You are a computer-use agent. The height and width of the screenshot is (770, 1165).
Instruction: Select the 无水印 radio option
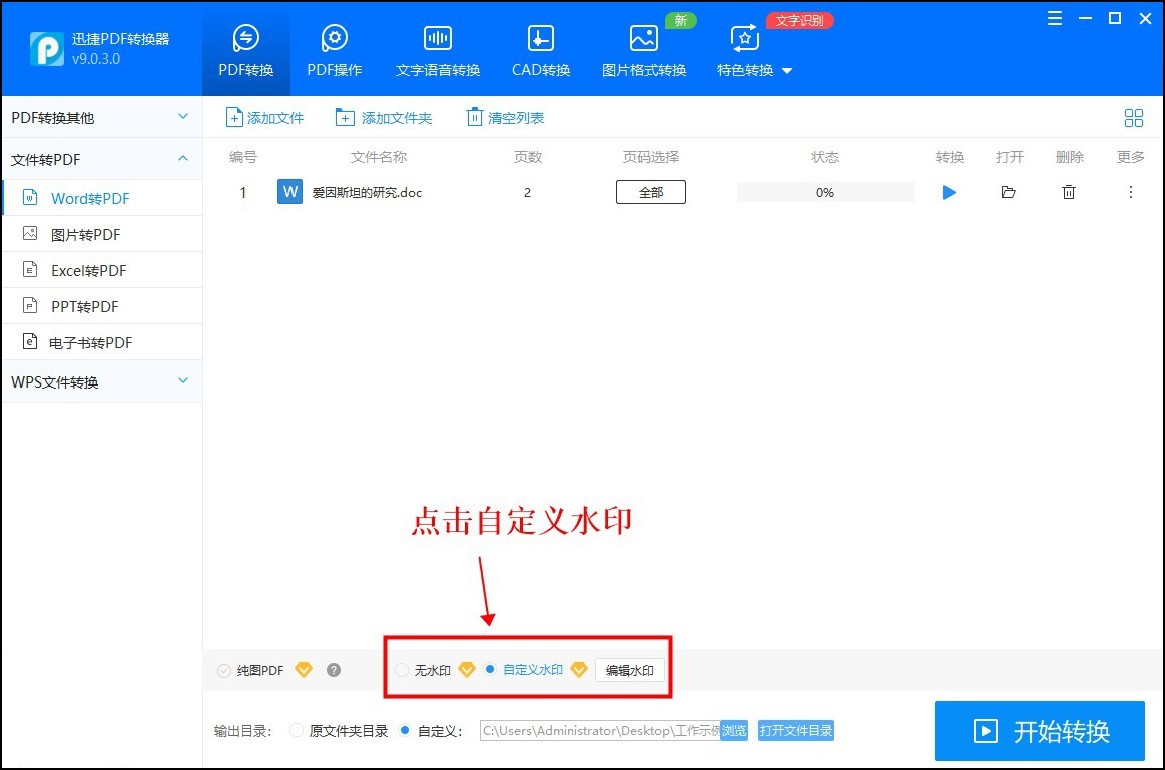403,670
